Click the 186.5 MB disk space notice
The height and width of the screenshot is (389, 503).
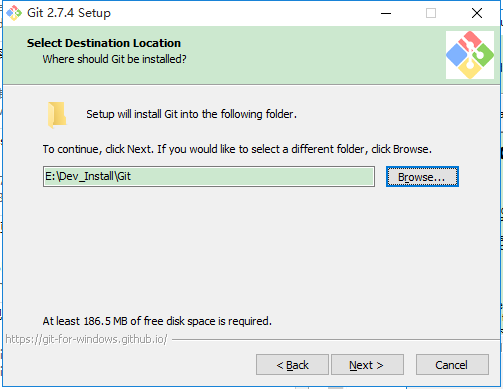[x=157, y=321]
